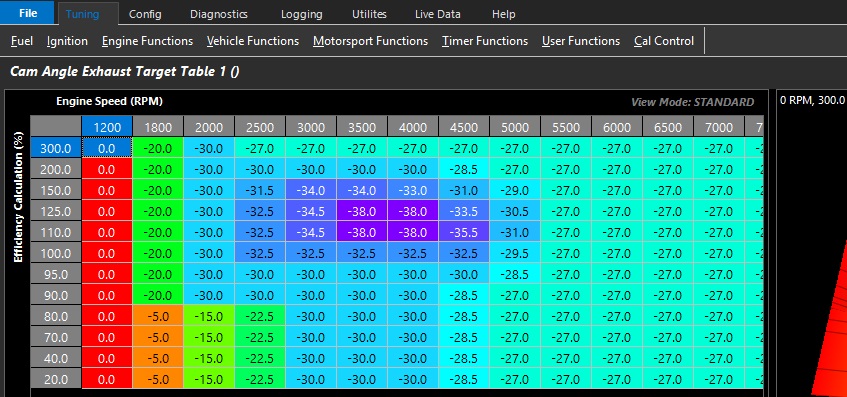The width and height of the screenshot is (847, 397).
Task: Open the Ignition submenu
Action: click(67, 41)
